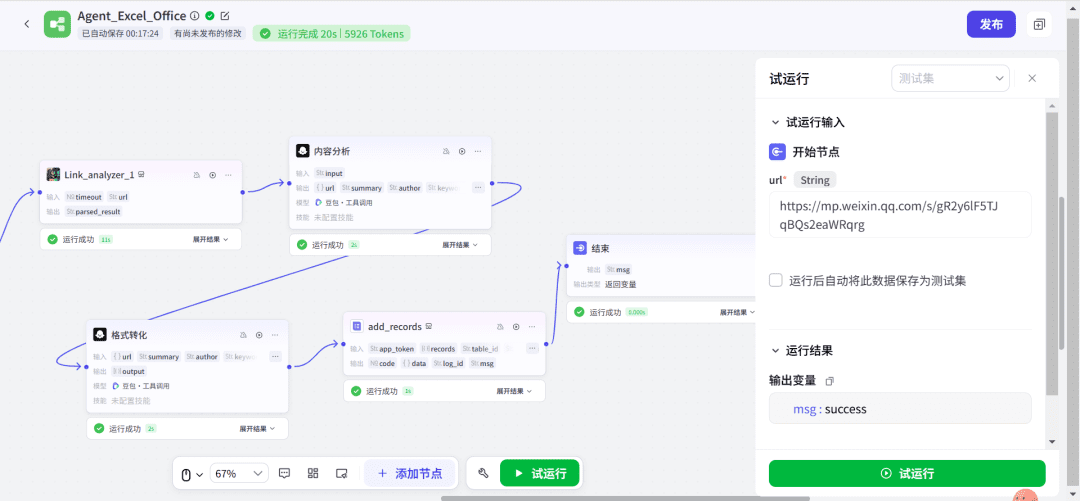Run the Link_analyzer_1 node with its play icon
This screenshot has width=1080, height=501.
coord(212,175)
